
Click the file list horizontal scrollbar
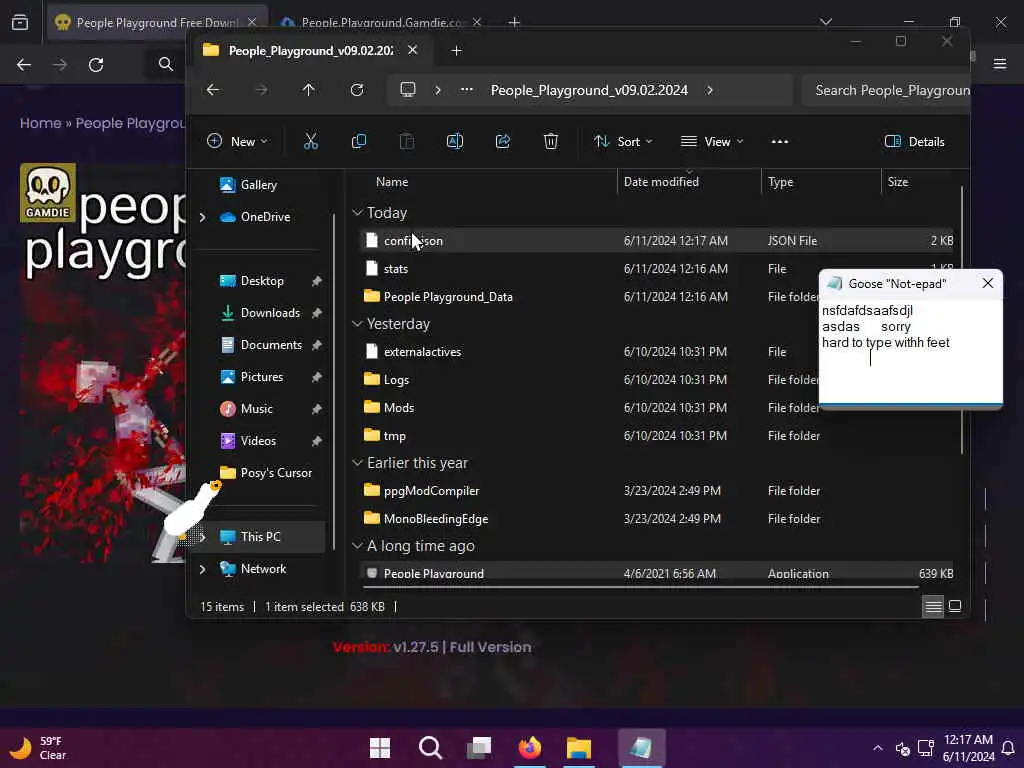pos(640,587)
